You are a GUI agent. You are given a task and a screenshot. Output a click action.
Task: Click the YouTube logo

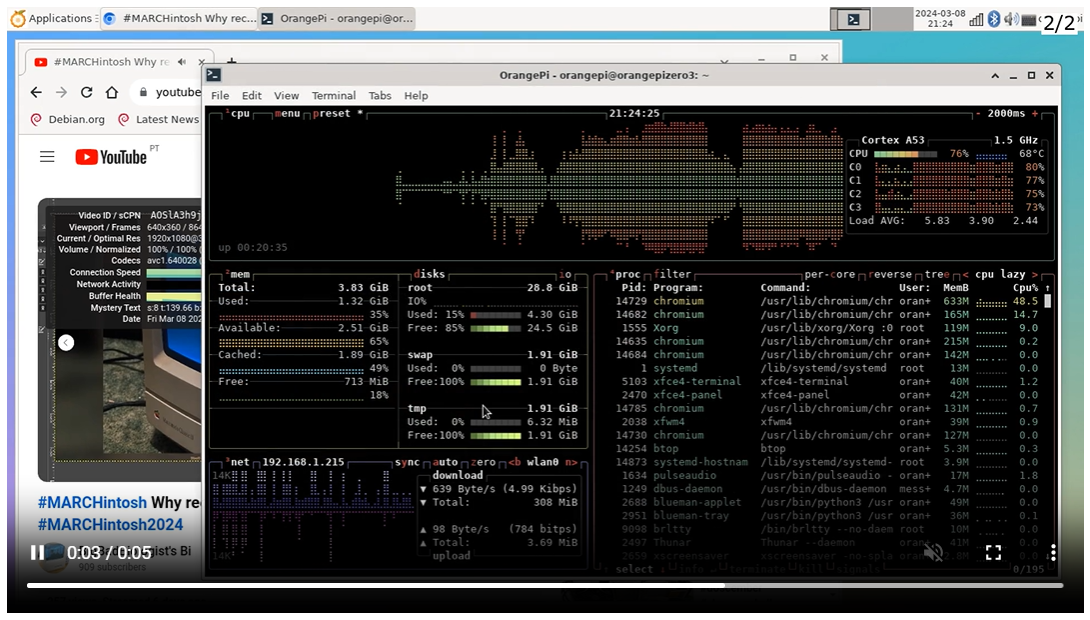pyautogui.click(x=111, y=156)
